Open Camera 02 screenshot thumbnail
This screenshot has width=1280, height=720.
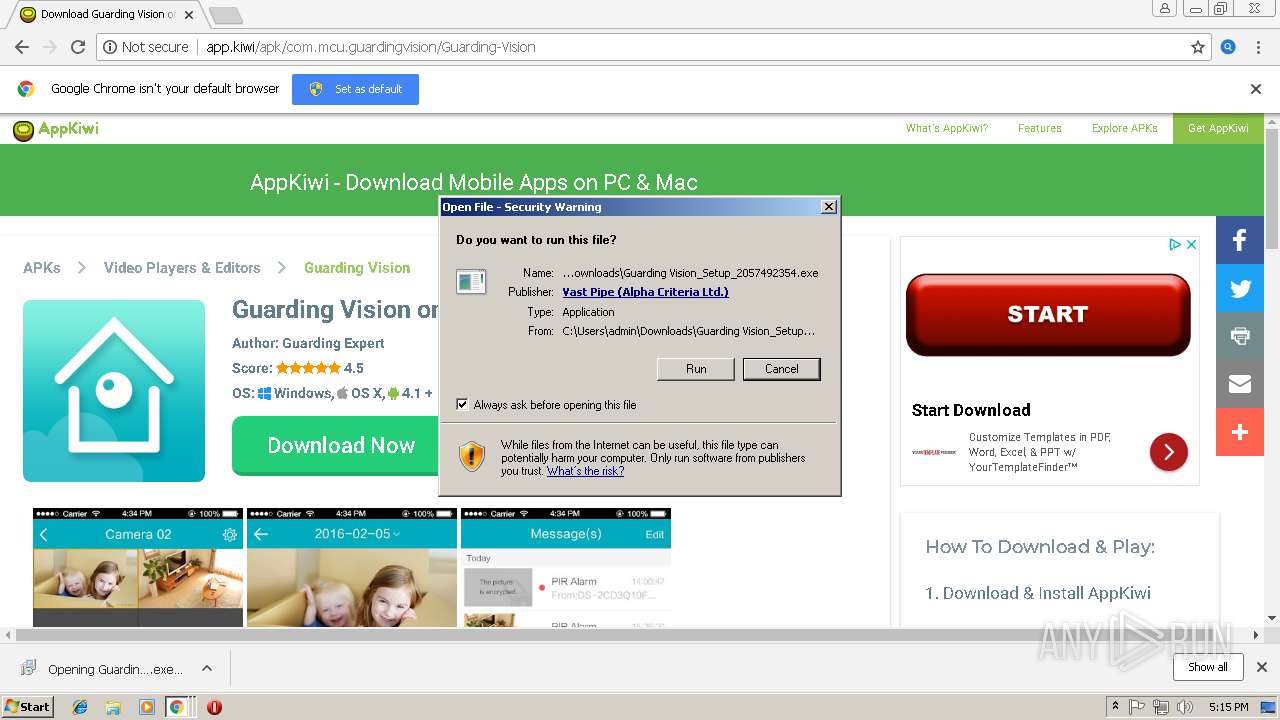click(138, 568)
